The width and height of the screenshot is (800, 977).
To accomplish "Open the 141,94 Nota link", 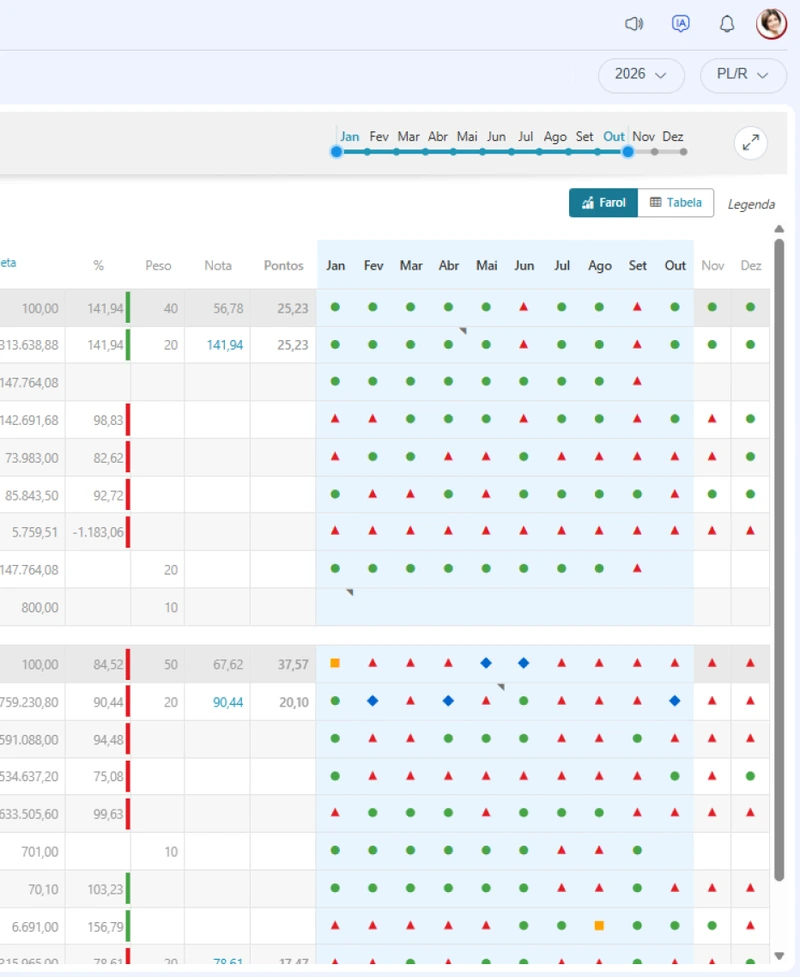I will tap(225, 345).
